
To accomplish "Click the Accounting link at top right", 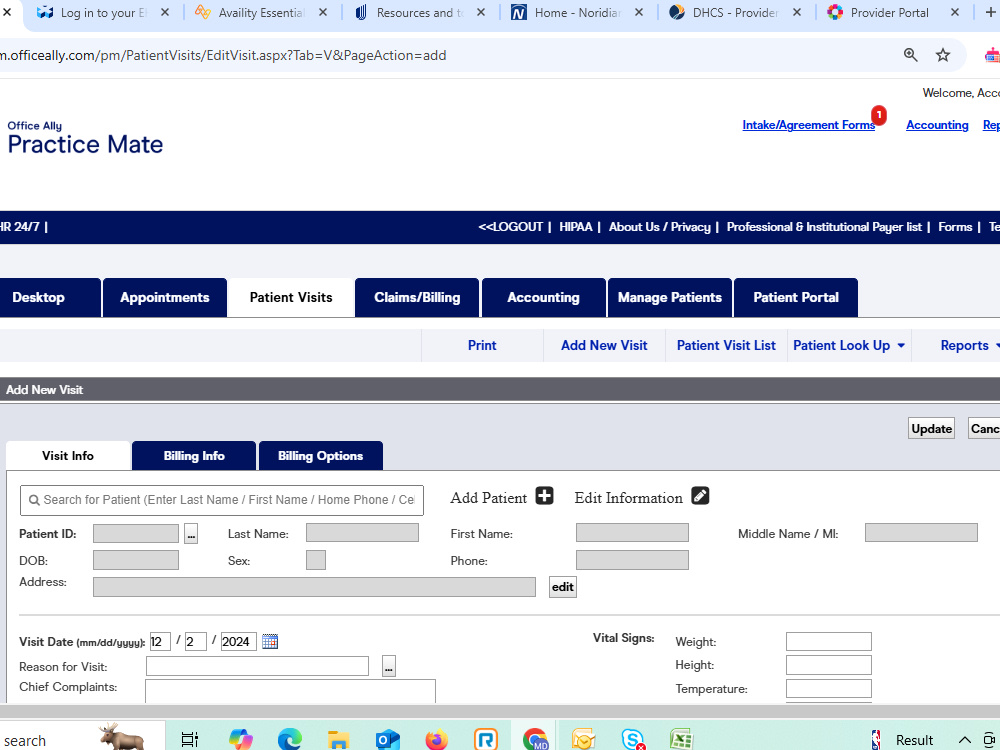I will pyautogui.click(x=937, y=125).
